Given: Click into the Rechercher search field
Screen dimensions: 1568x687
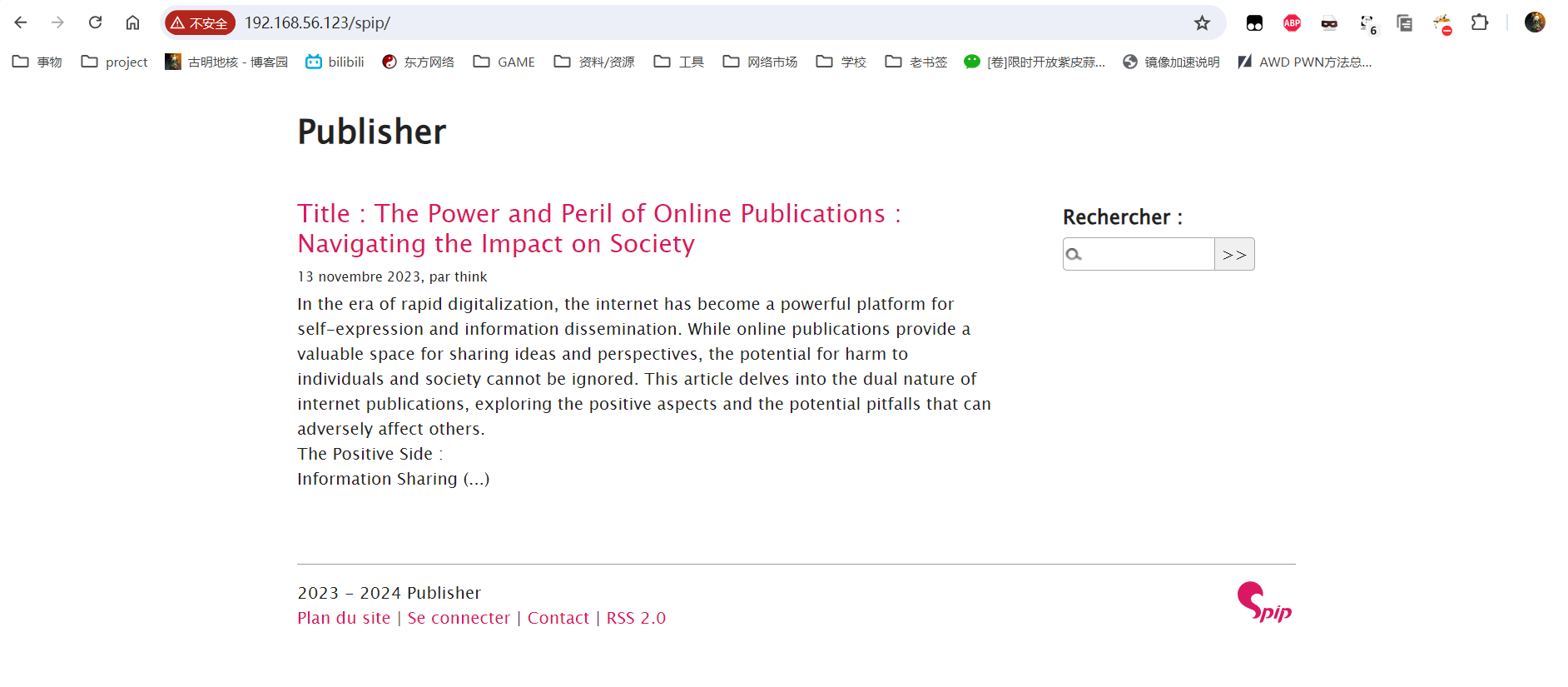Looking at the screenshot, I should click(x=1139, y=254).
